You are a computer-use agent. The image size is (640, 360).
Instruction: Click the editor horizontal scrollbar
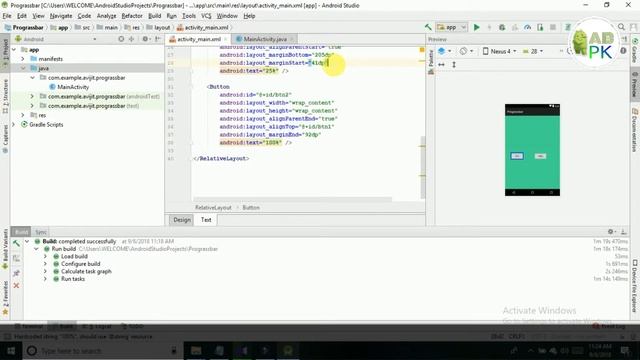(x=292, y=199)
